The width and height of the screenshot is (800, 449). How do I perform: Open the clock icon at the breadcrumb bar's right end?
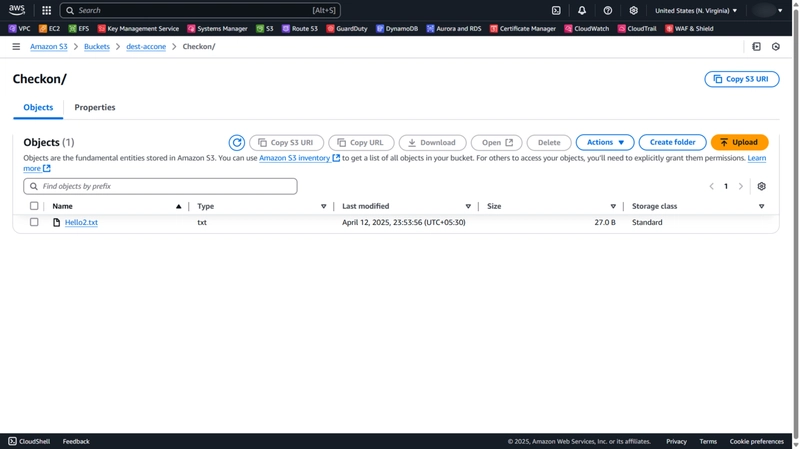tap(776, 46)
